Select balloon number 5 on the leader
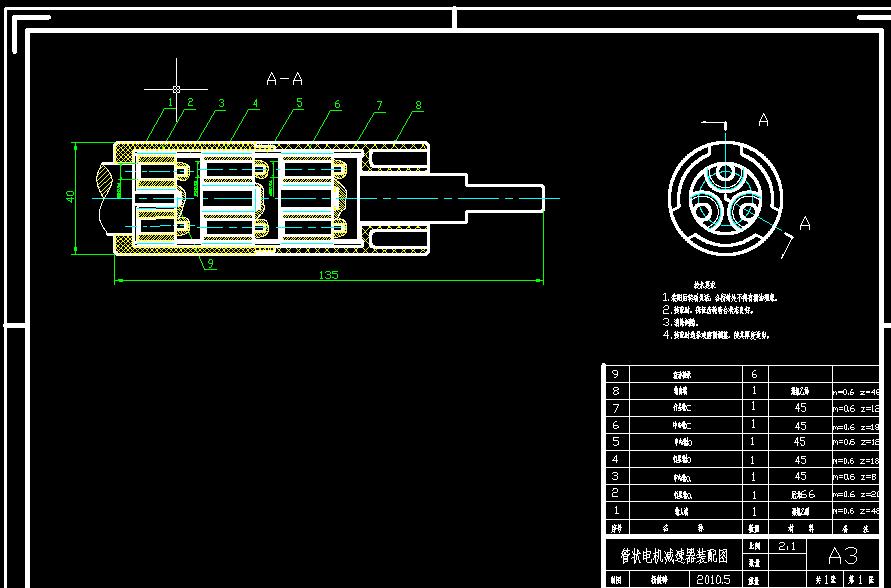This screenshot has height=588, width=891. pyautogui.click(x=299, y=103)
